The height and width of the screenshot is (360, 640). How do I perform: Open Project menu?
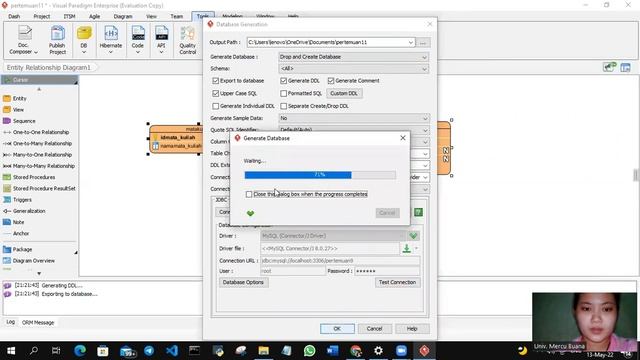click(x=42, y=16)
